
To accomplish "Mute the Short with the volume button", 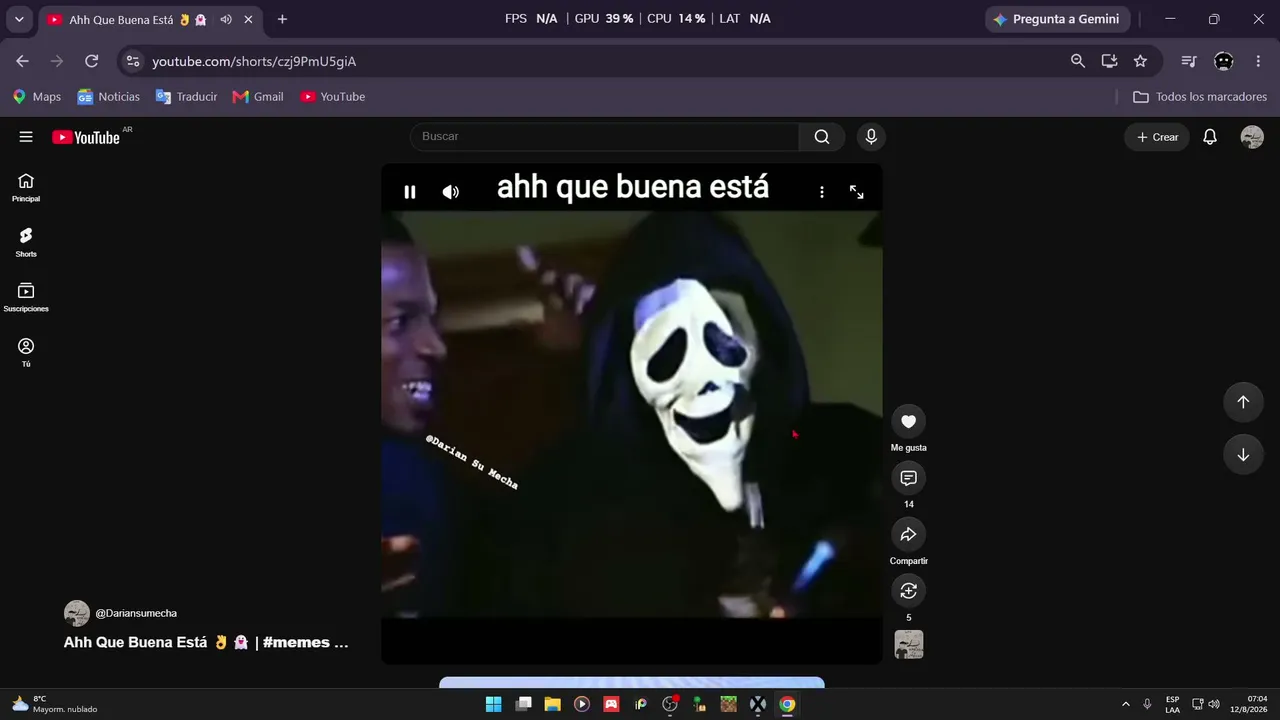I will pyautogui.click(x=451, y=192).
